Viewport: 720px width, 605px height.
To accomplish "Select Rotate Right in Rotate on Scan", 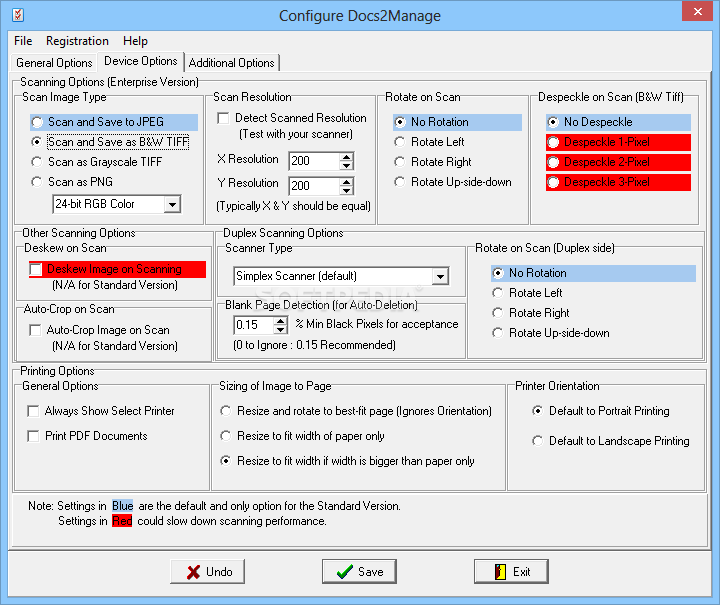I will click(433, 162).
